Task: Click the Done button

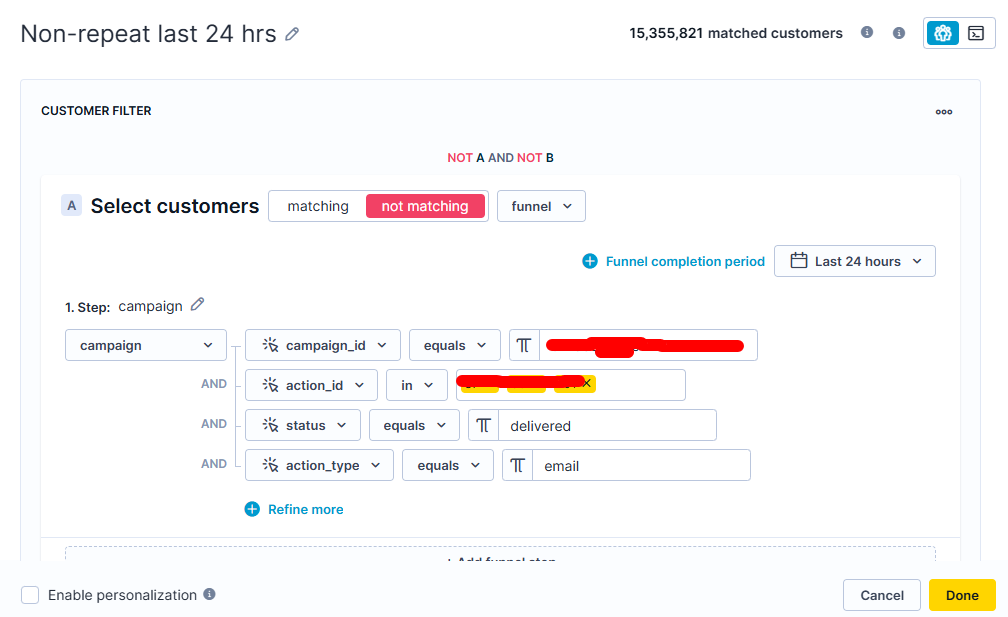Action: pos(962,595)
